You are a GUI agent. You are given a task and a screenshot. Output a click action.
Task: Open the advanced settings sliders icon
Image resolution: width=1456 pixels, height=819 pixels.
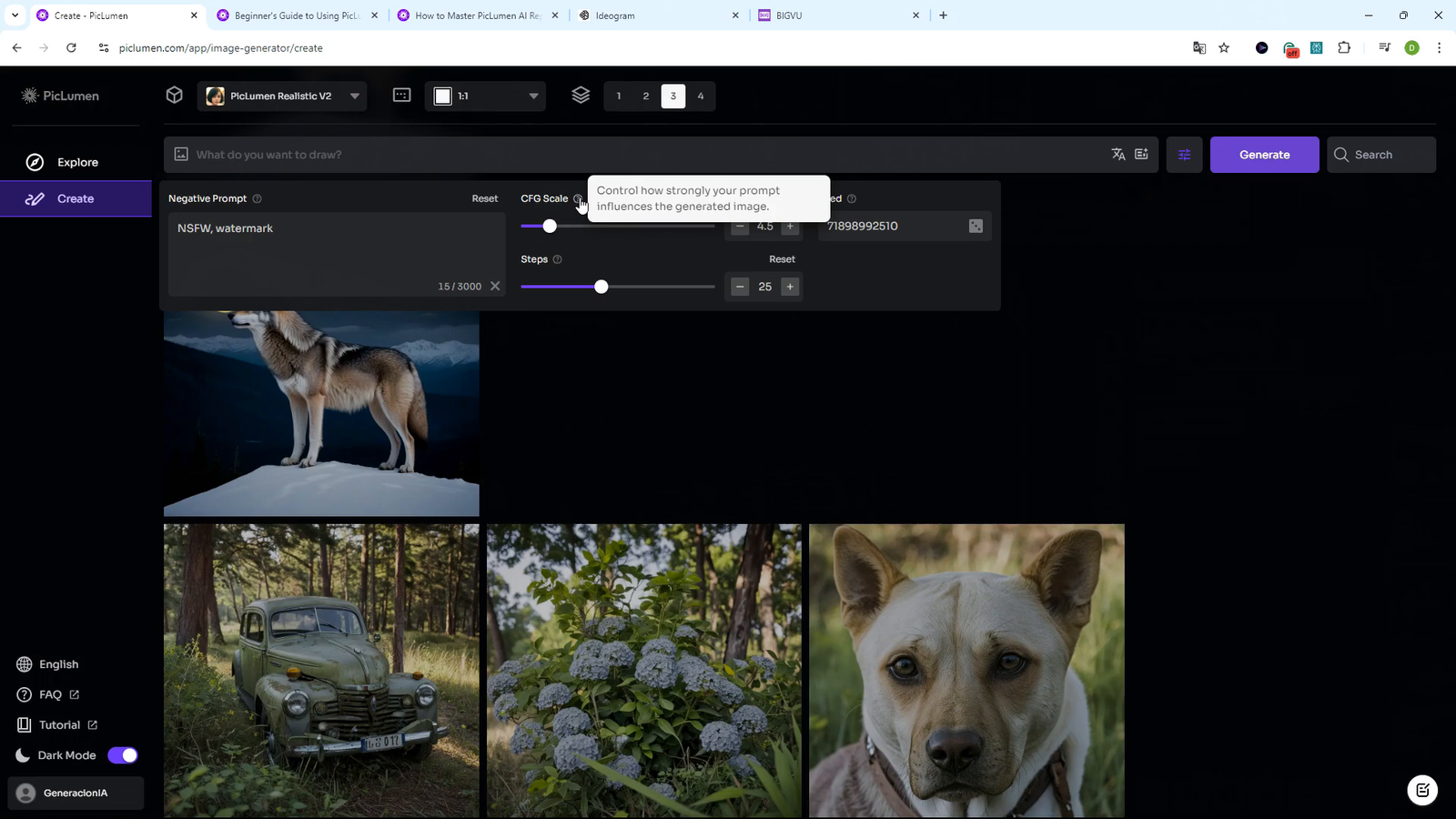click(x=1184, y=155)
